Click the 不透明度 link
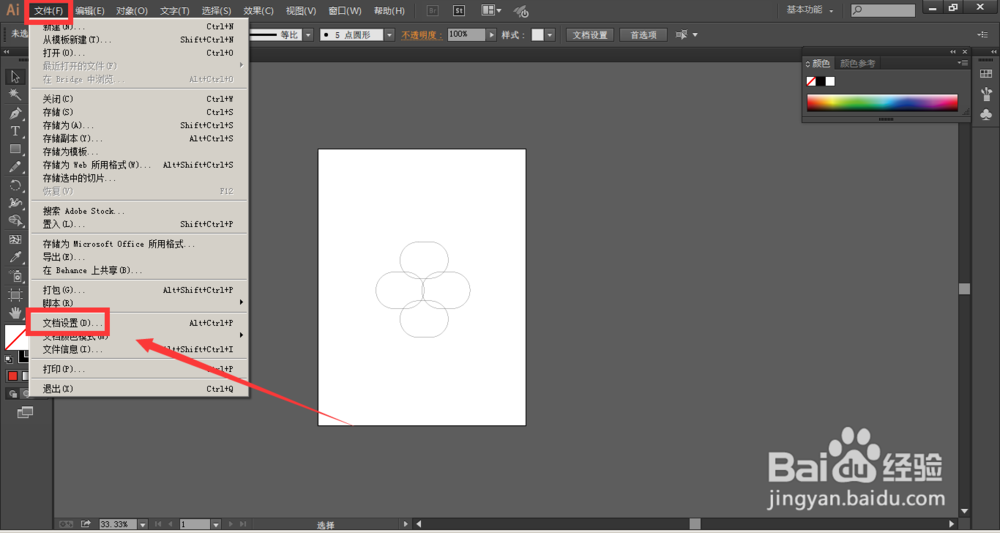 pyautogui.click(x=422, y=35)
